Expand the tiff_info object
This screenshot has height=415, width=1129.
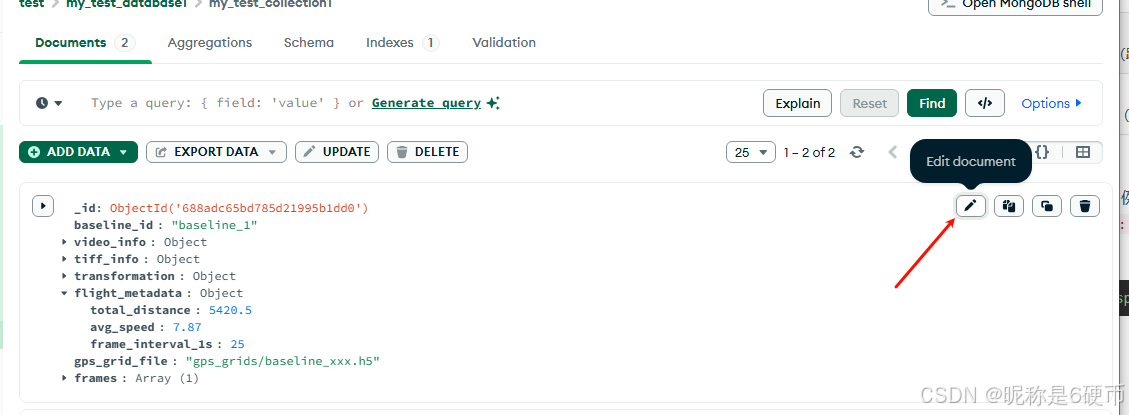click(x=66, y=259)
